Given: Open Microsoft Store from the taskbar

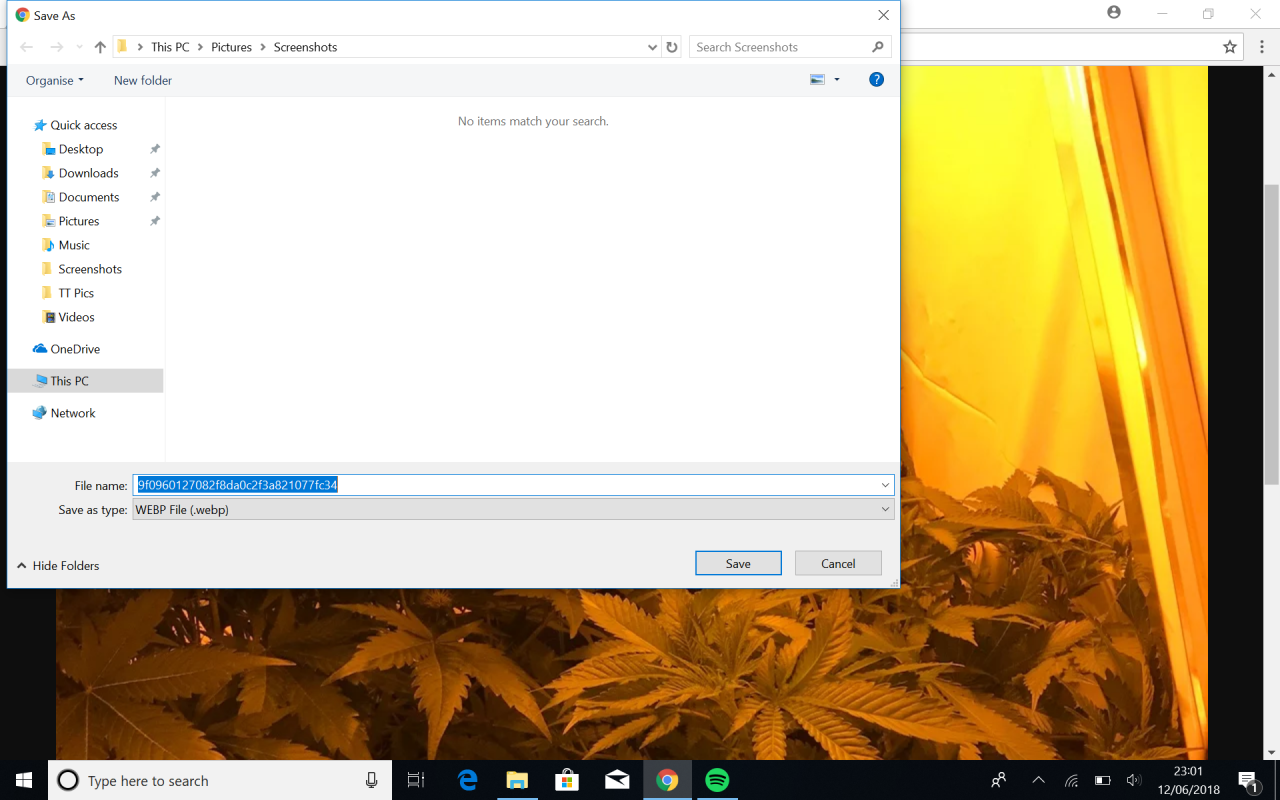Looking at the screenshot, I should tap(567, 780).
